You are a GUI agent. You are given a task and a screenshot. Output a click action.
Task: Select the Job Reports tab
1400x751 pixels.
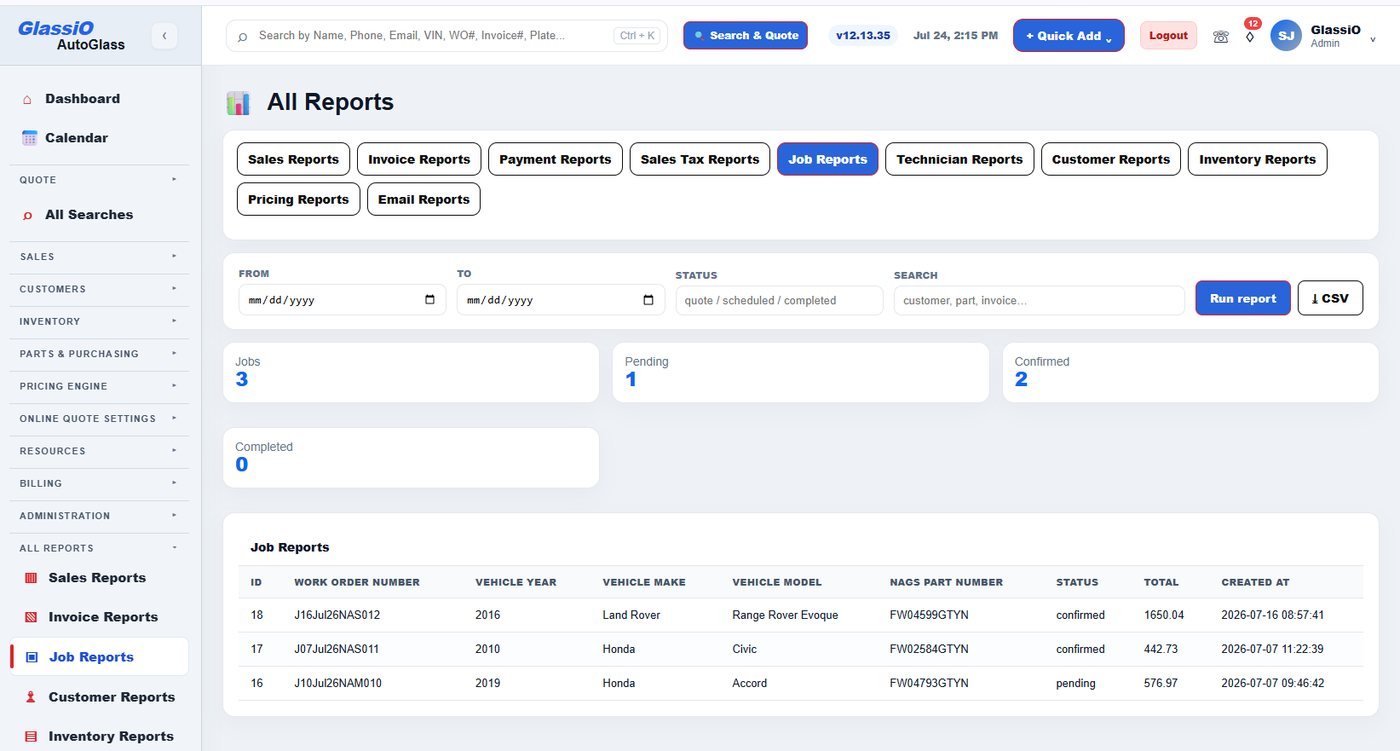click(x=828, y=159)
